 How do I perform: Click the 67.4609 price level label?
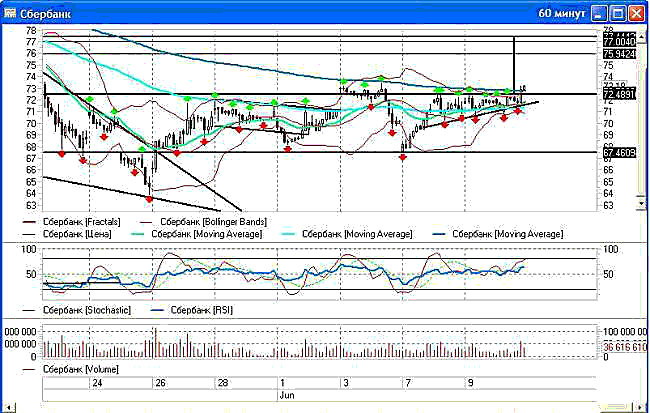[619, 153]
